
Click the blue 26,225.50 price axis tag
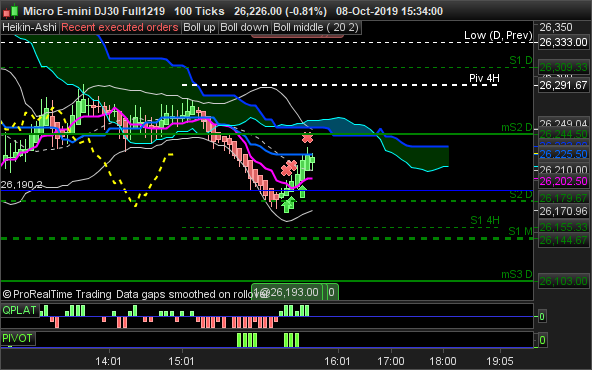[563, 154]
